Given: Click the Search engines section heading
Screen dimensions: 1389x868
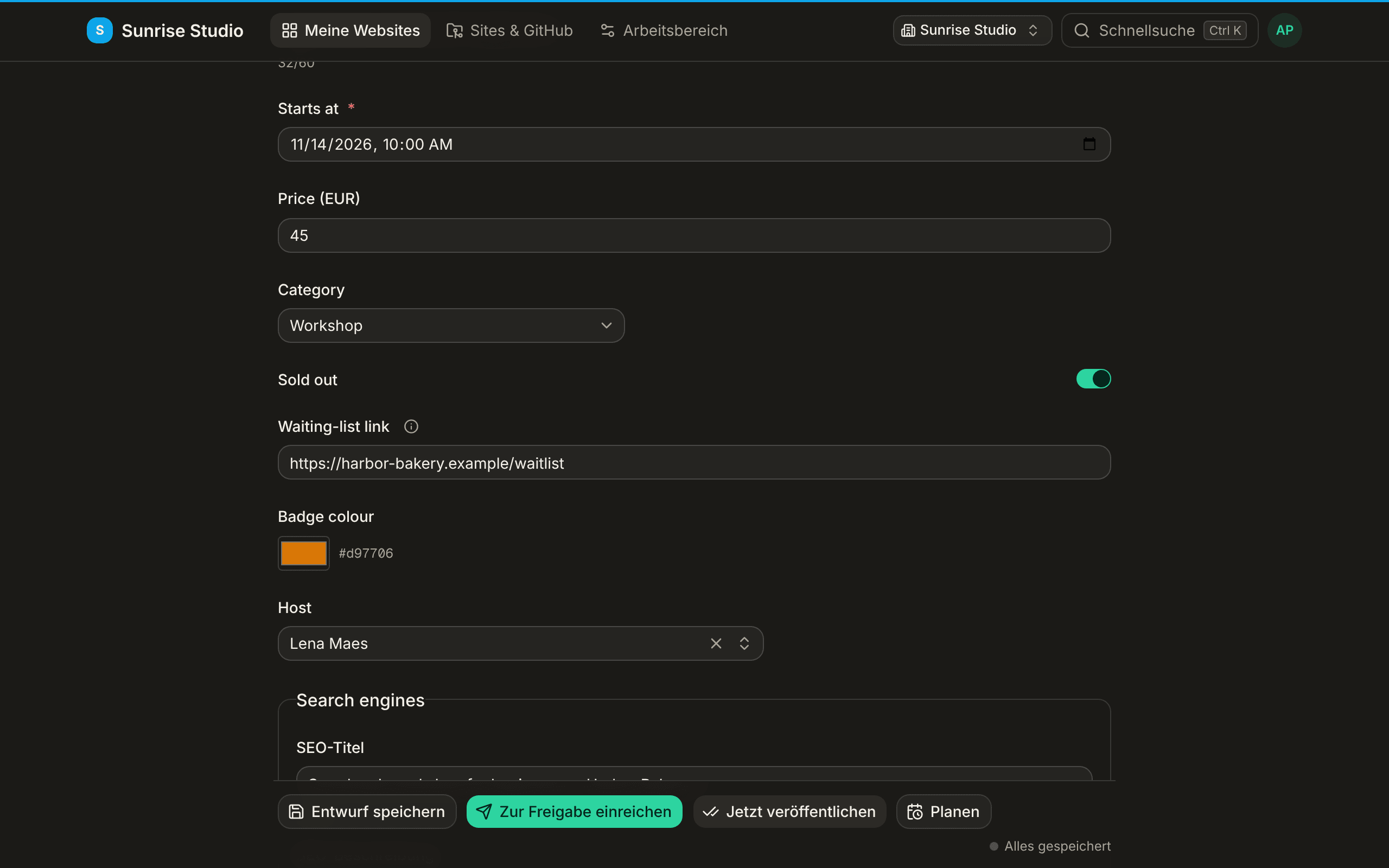Looking at the screenshot, I should click(x=360, y=700).
